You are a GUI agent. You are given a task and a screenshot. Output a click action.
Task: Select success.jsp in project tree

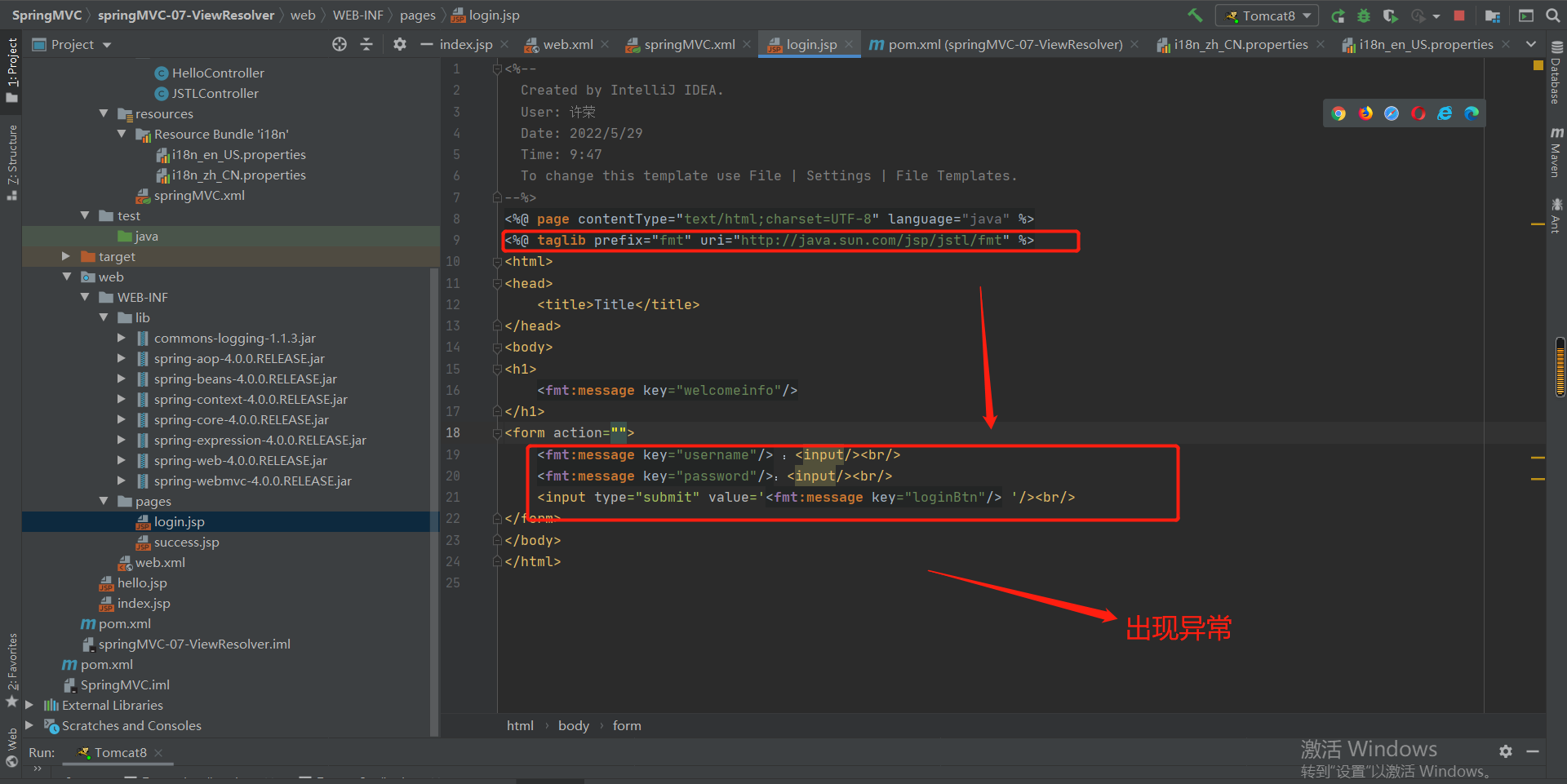pos(186,542)
